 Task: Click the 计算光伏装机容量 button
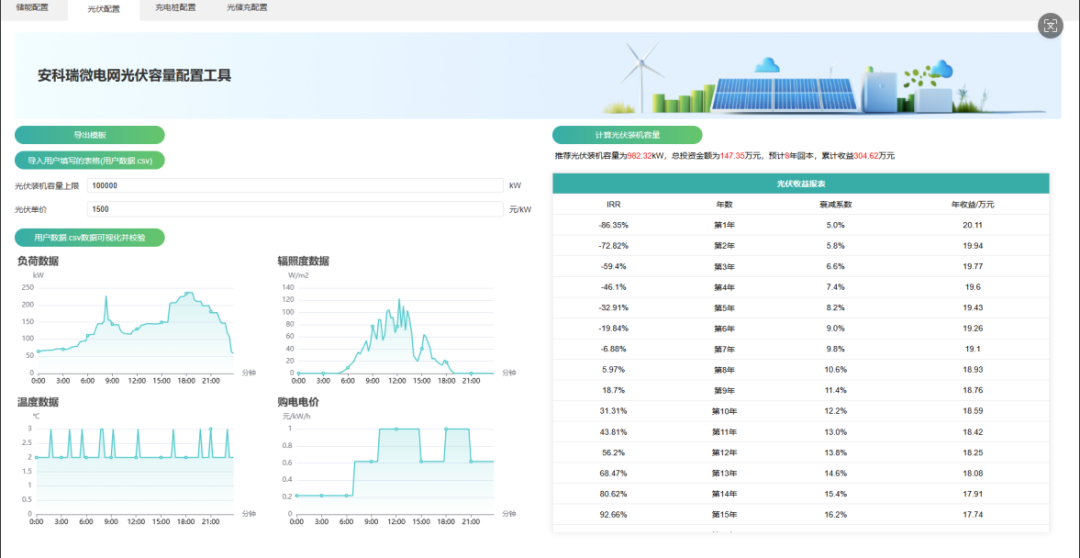coord(627,135)
